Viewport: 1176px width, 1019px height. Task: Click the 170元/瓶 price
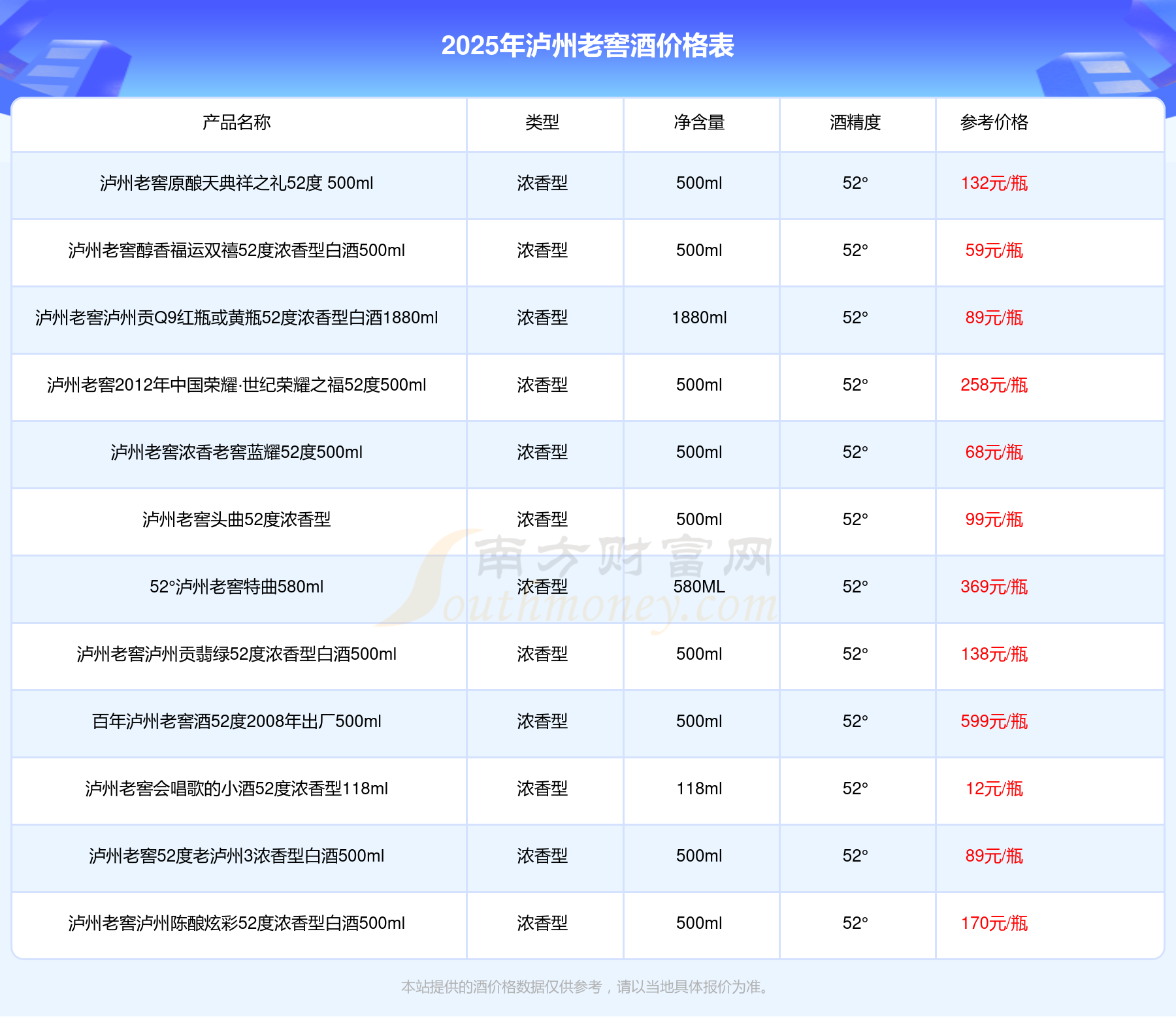994,923
